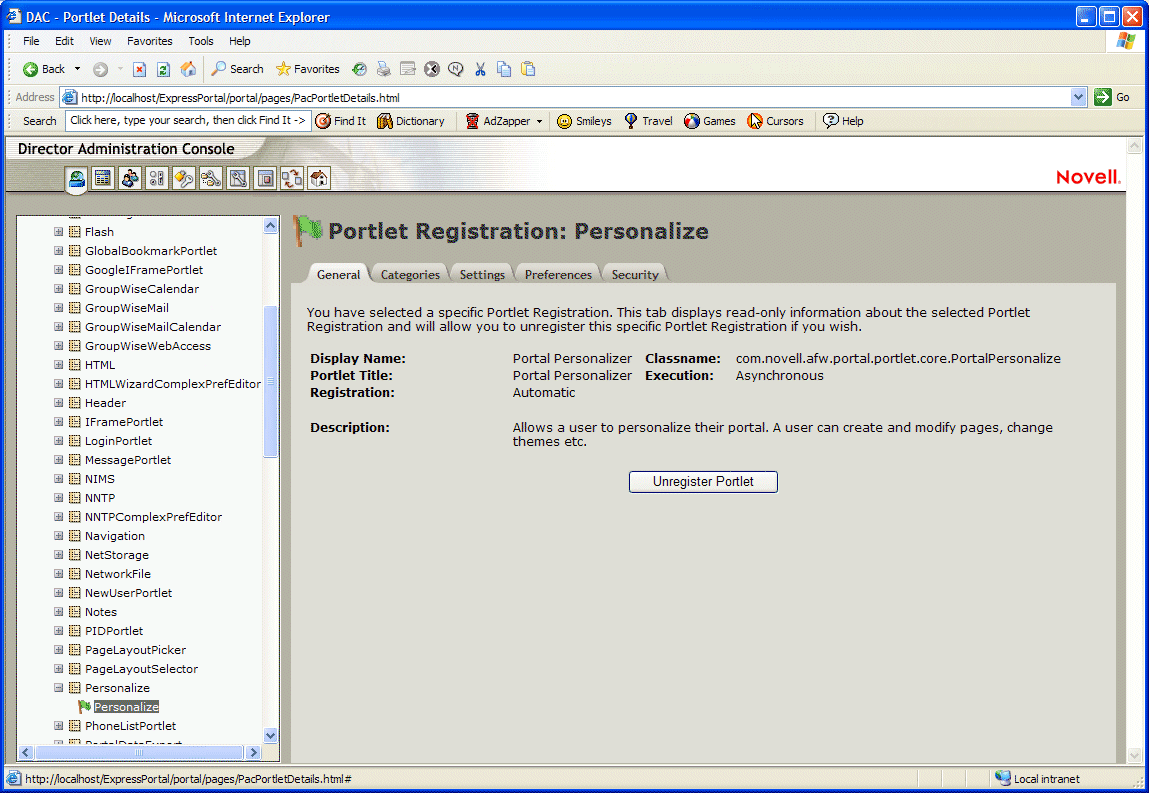Select the NetStorage portlet in tree
The image size is (1149, 793).
117,555
